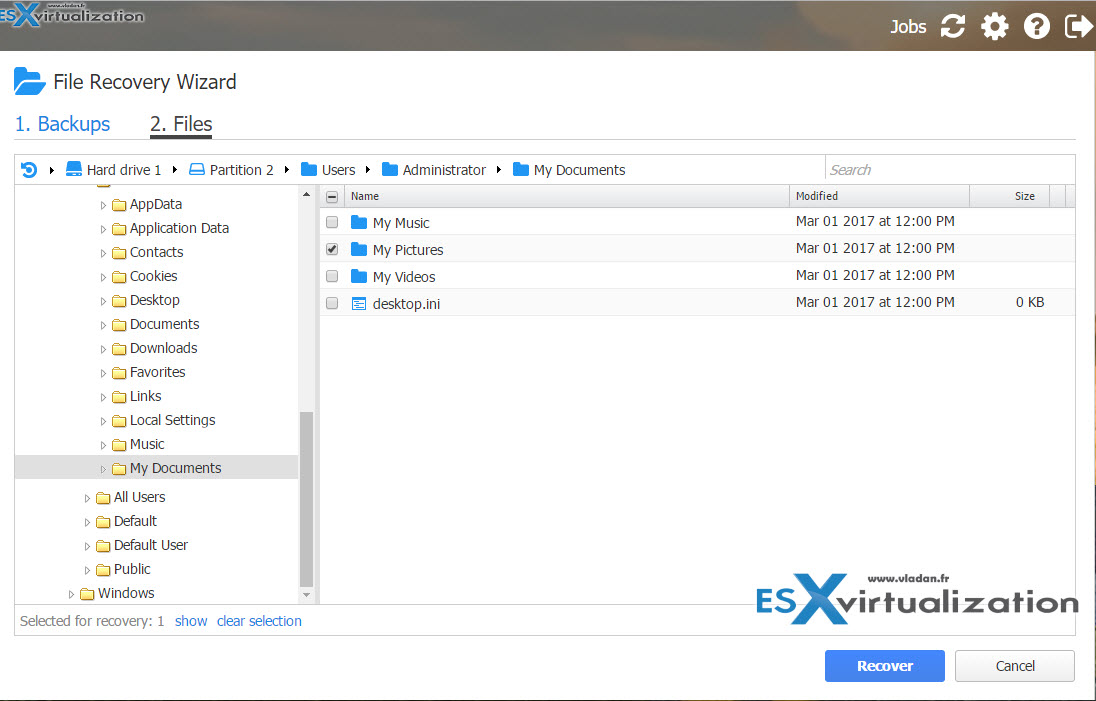Viewport: 1096px width, 701px height.
Task: Click the desktop.ini file icon
Action: pyautogui.click(x=359, y=303)
